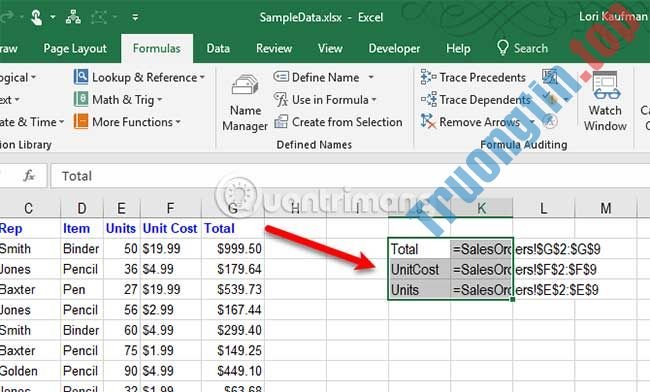Viewport: 650px width, 392px height.
Task: Select the $149.25 total cell
Action: coord(233,350)
